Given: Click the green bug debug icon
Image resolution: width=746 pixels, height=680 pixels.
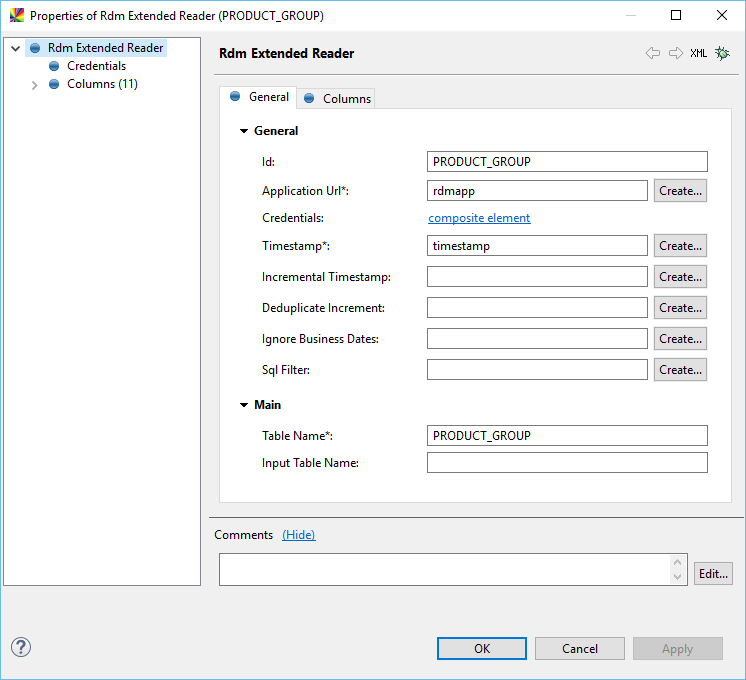Looking at the screenshot, I should pyautogui.click(x=722, y=53).
